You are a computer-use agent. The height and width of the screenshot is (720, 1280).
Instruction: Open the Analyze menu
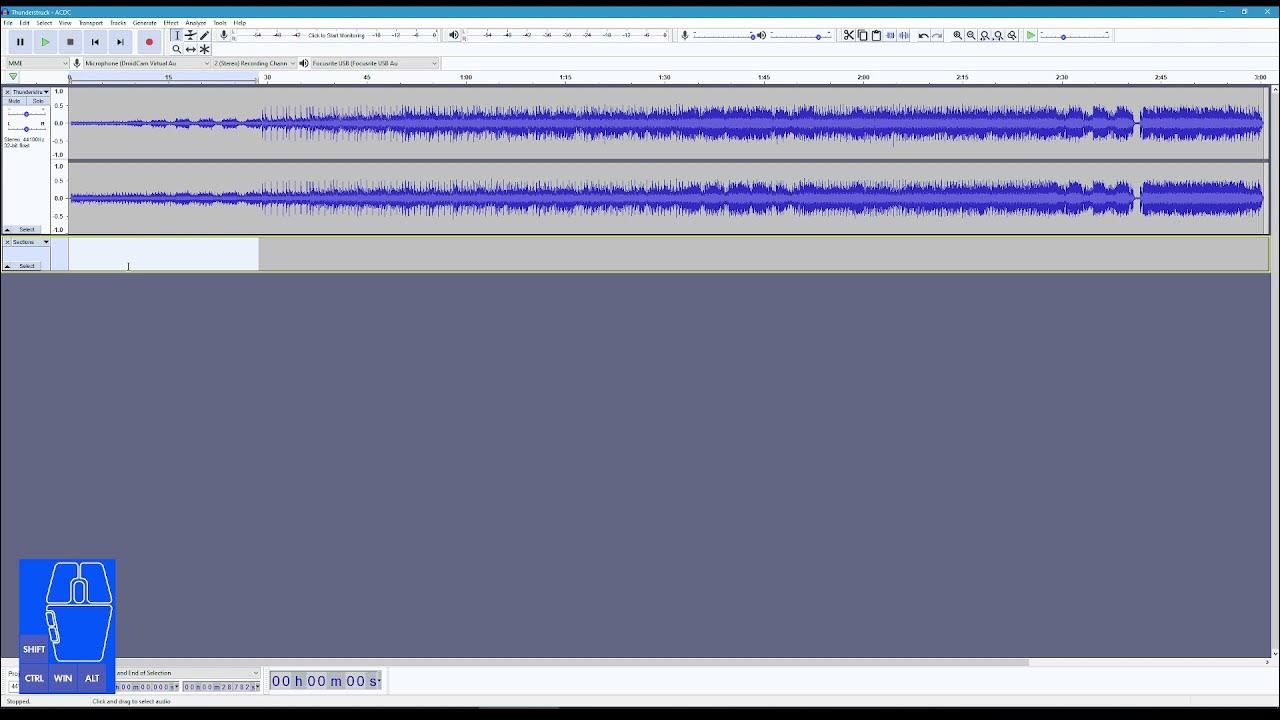coord(196,22)
